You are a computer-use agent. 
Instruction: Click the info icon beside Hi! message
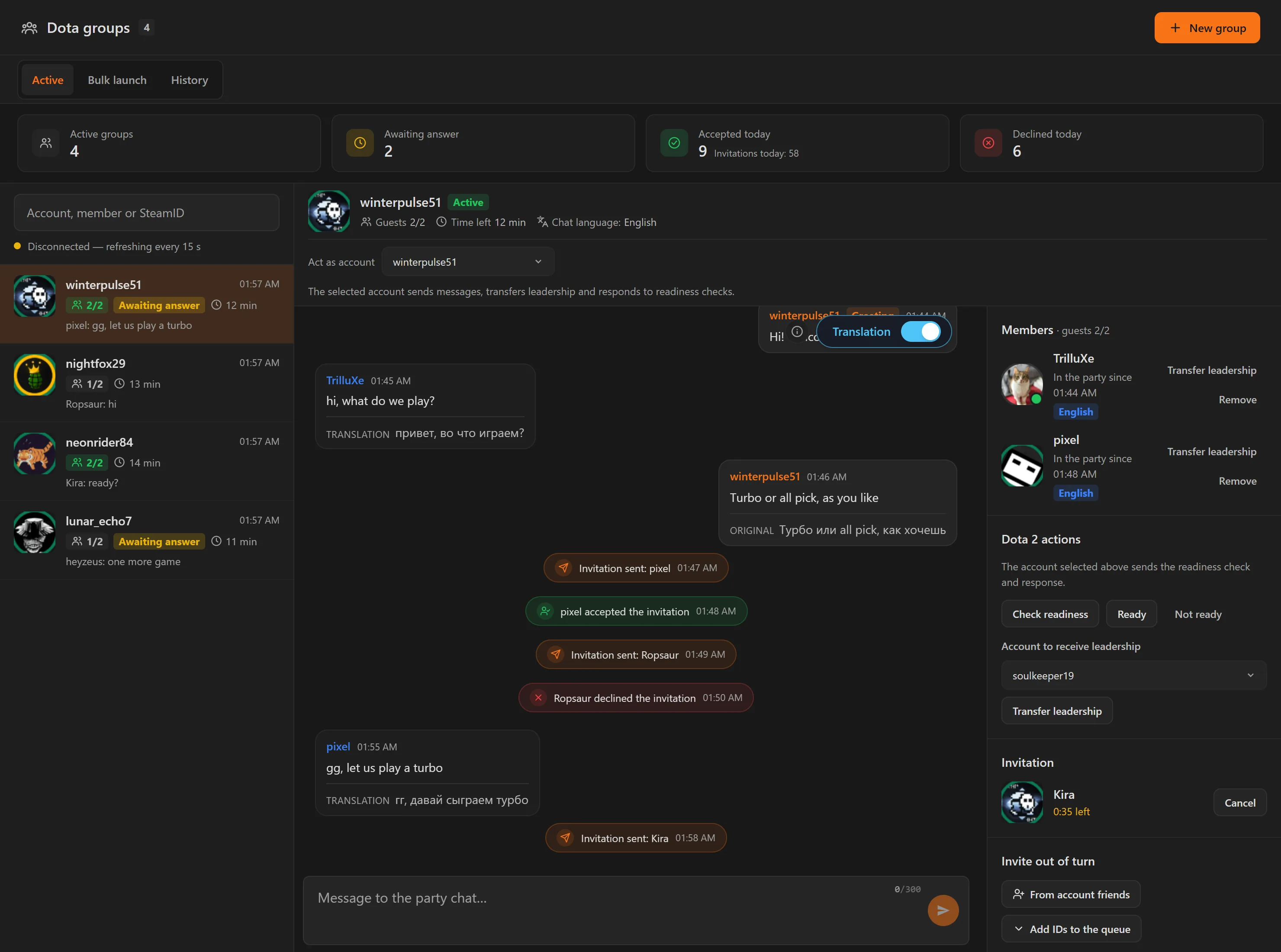click(x=797, y=331)
